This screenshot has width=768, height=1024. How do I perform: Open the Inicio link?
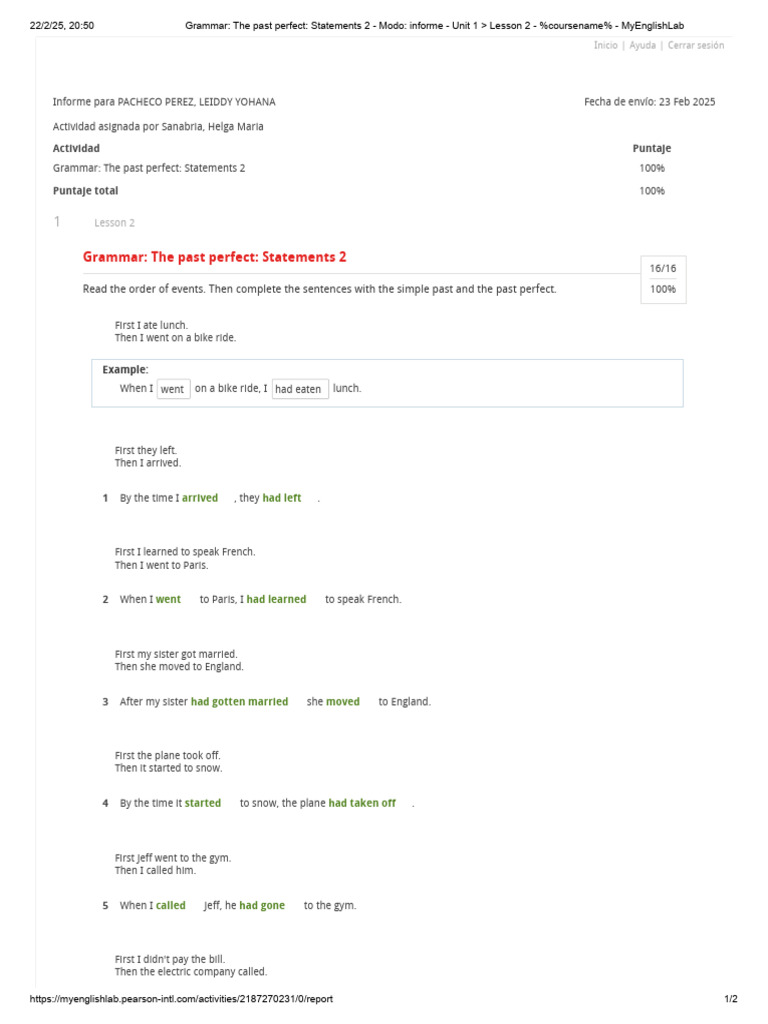(605, 45)
